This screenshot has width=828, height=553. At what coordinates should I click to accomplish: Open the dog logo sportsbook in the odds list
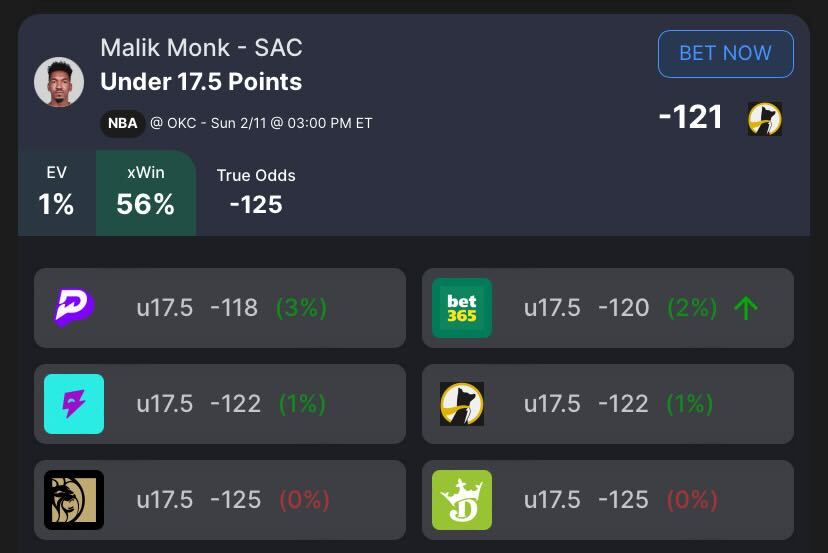462,404
